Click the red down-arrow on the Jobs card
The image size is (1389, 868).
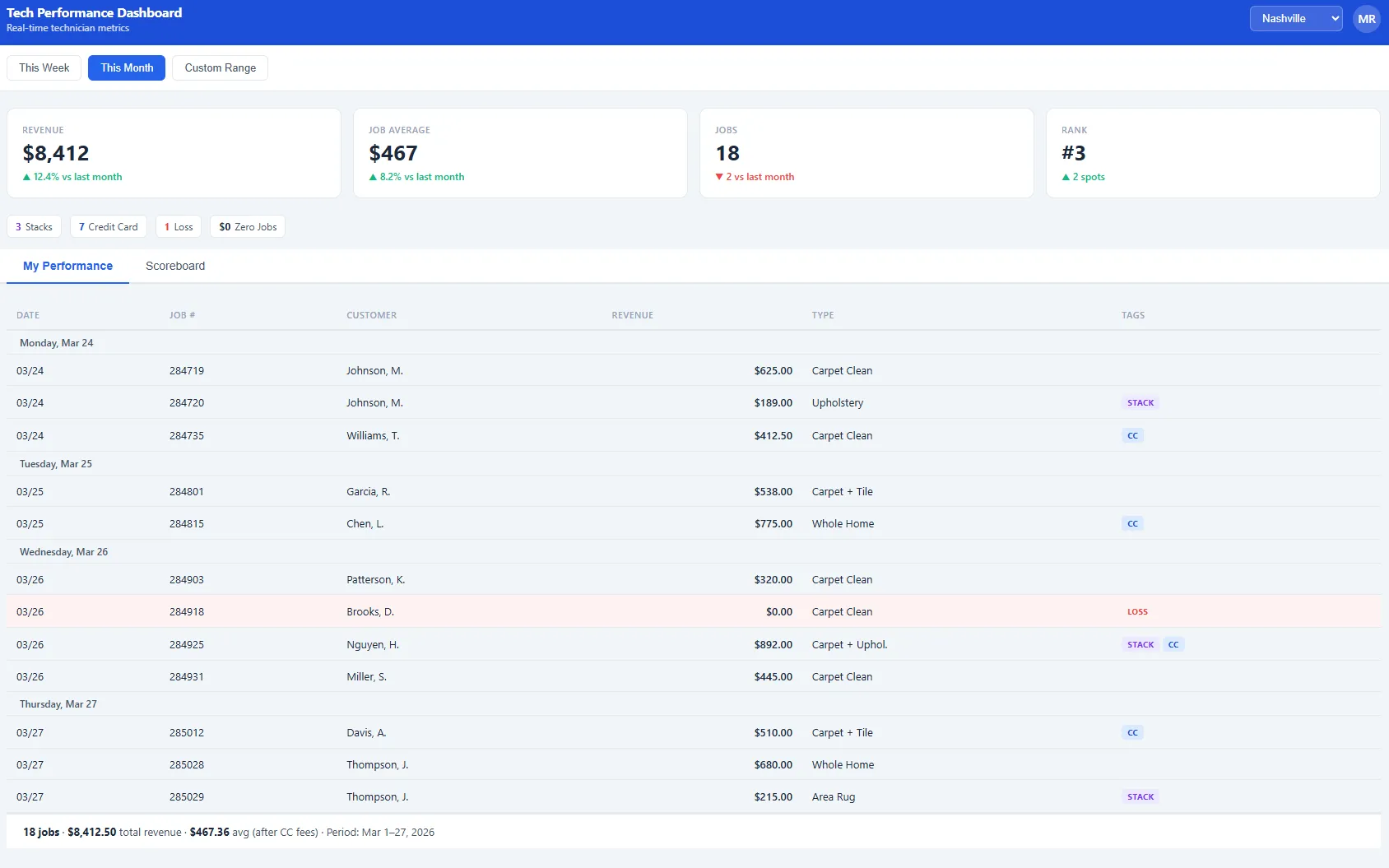point(719,177)
